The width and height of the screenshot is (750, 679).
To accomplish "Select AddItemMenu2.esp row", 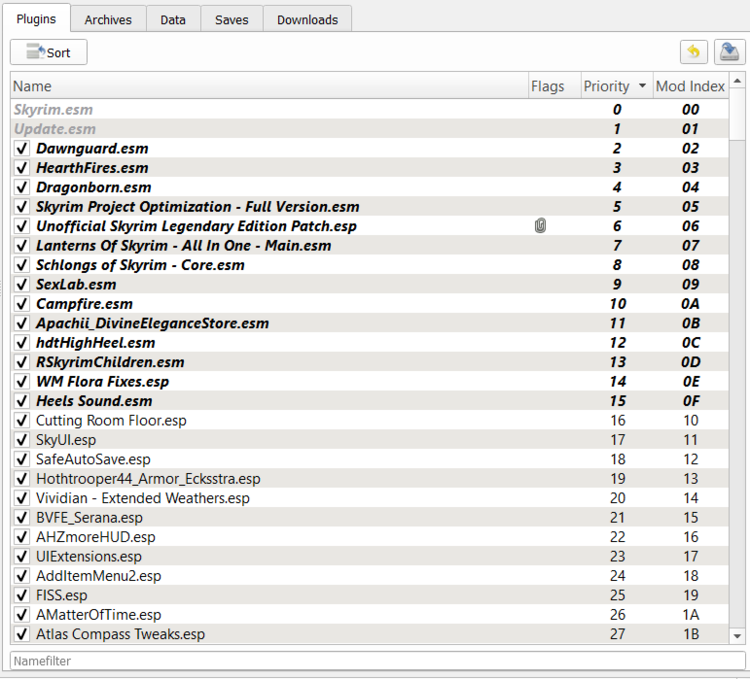I will pyautogui.click(x=370, y=576).
